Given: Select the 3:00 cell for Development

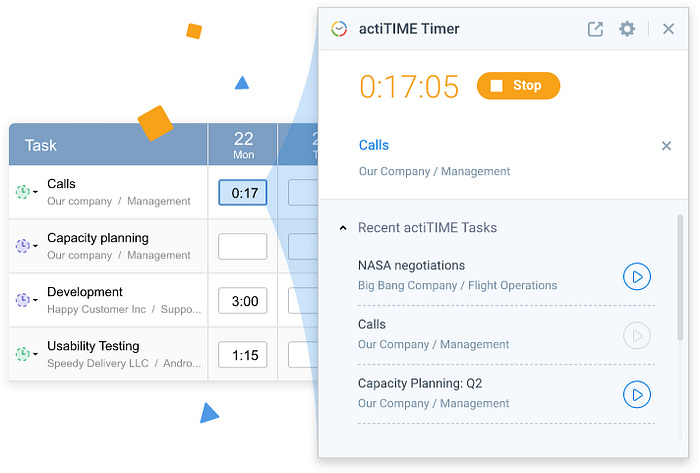Looking at the screenshot, I should point(243,301).
